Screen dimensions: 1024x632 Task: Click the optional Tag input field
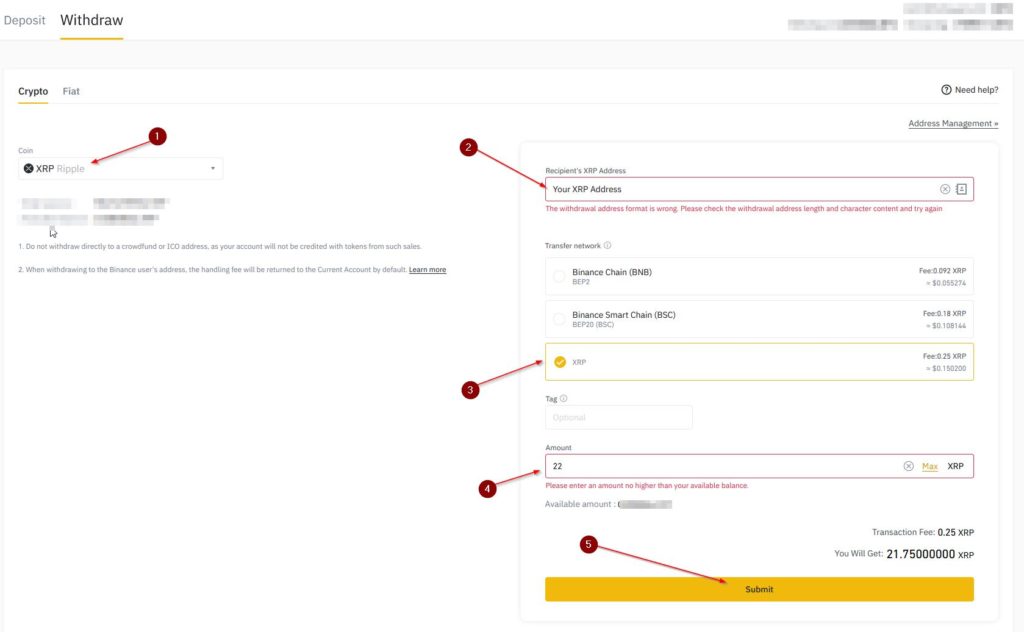coord(618,417)
